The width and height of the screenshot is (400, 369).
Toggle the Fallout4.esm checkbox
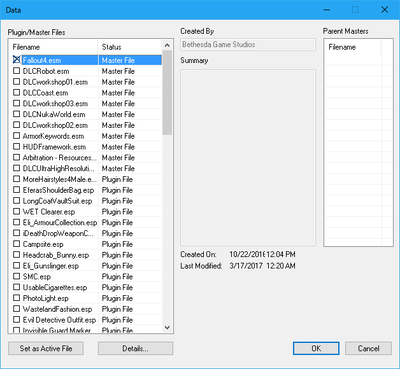16,60
